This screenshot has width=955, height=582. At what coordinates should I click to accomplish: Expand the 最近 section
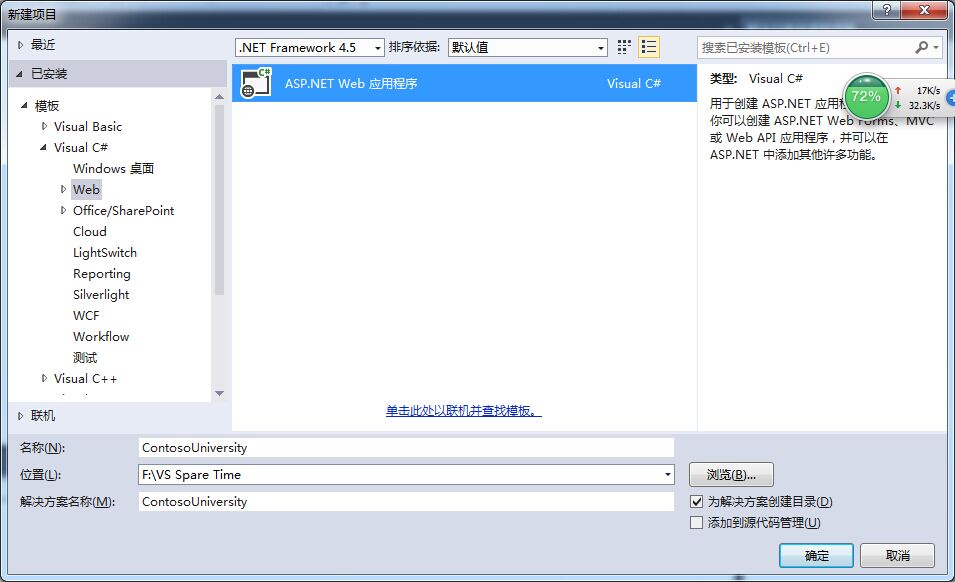pyautogui.click(x=21, y=45)
